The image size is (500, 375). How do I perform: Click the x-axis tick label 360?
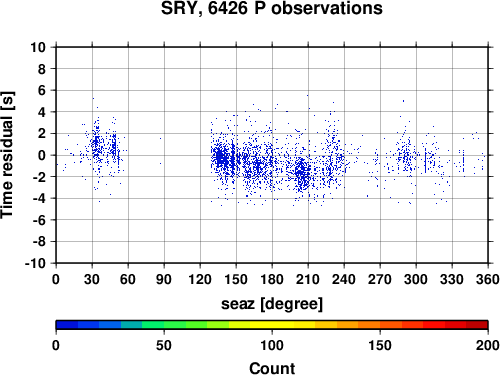tap(488, 279)
